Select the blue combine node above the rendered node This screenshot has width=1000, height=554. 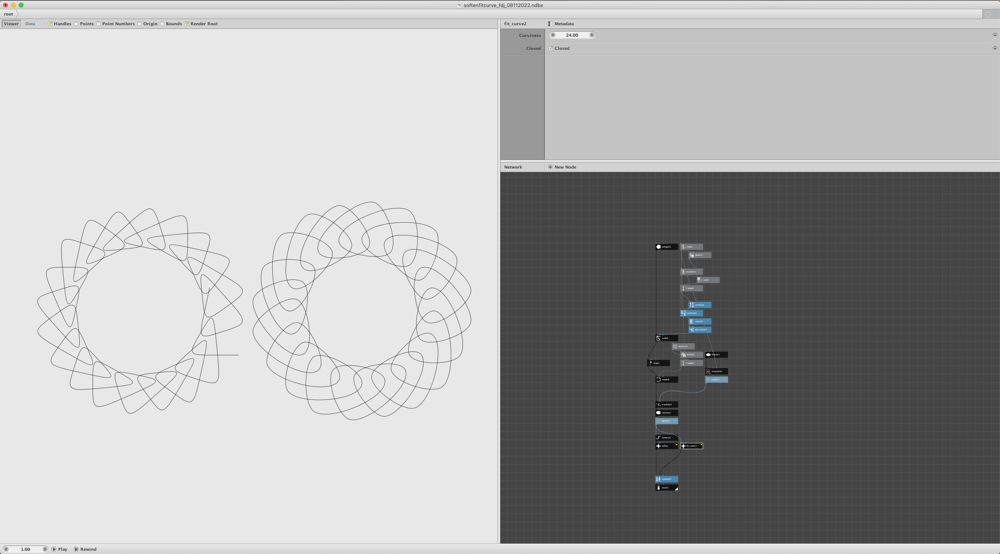click(x=666, y=479)
